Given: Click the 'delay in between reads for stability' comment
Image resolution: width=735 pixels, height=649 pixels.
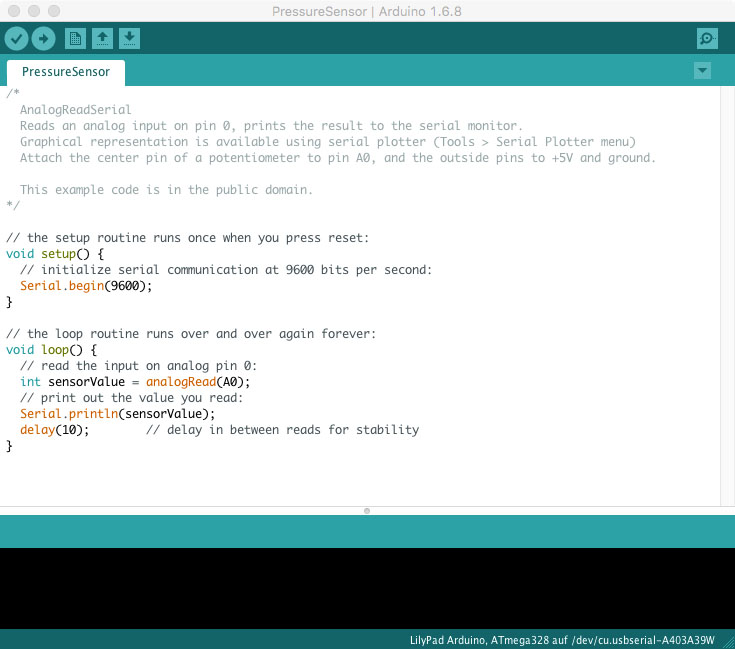Looking at the screenshot, I should [x=283, y=430].
